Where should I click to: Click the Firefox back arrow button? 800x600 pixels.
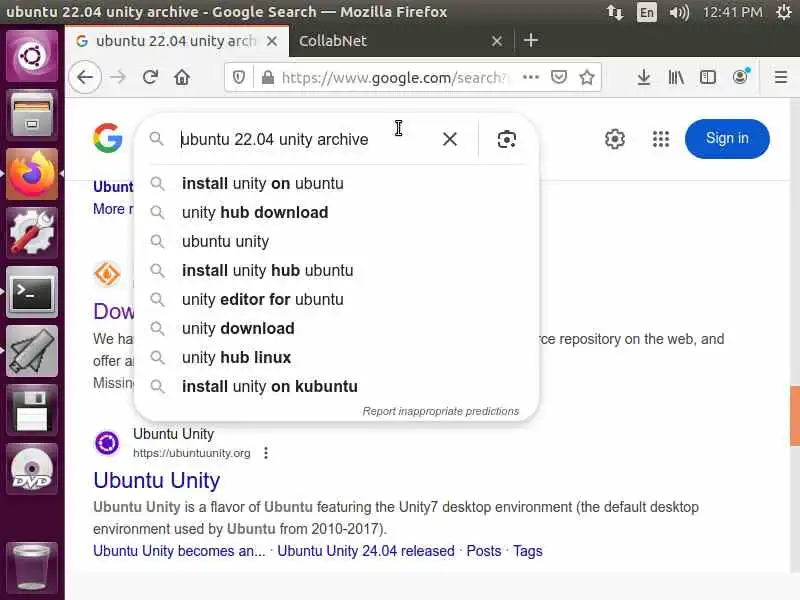coord(85,78)
